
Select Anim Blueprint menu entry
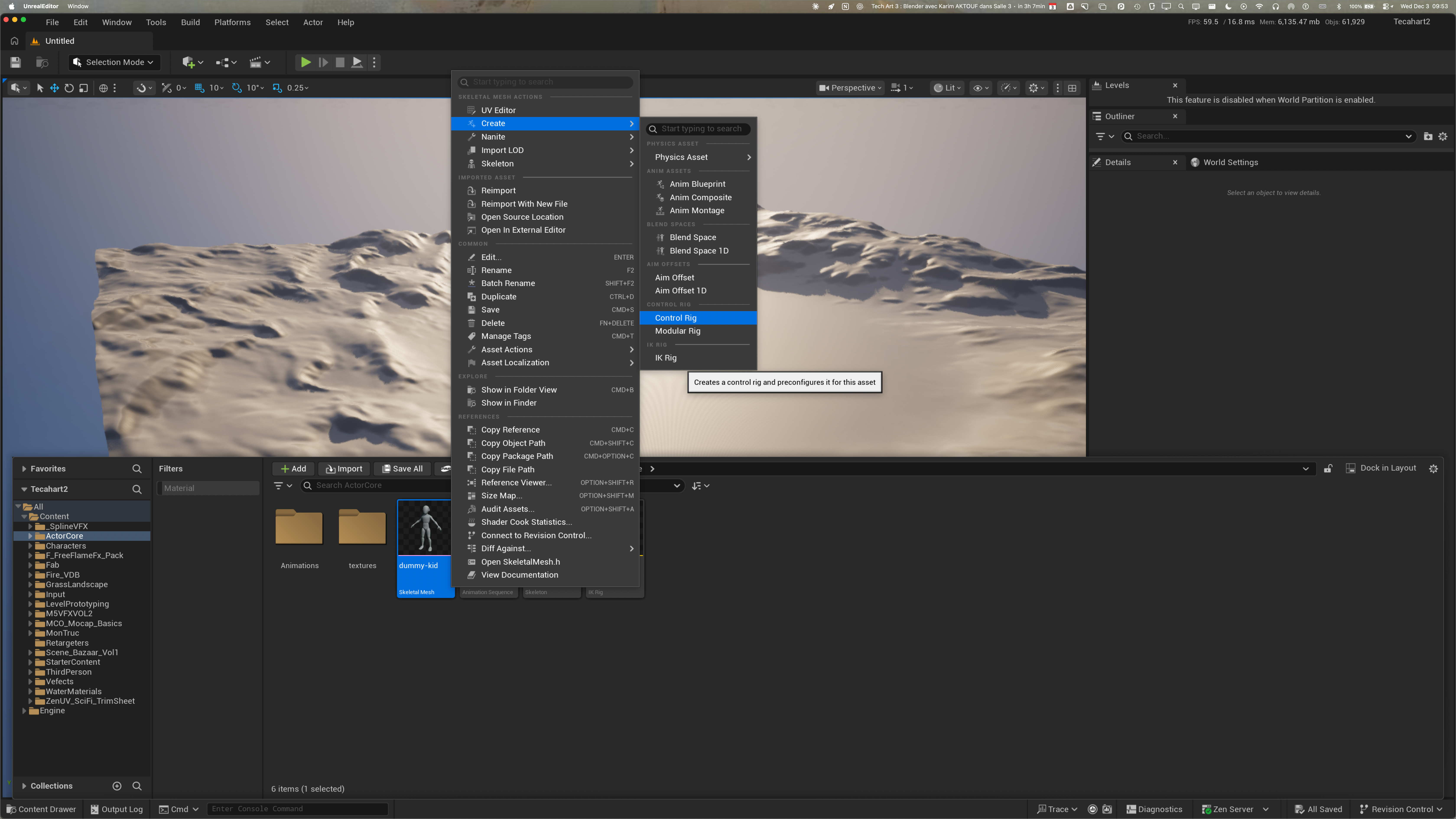point(698,184)
